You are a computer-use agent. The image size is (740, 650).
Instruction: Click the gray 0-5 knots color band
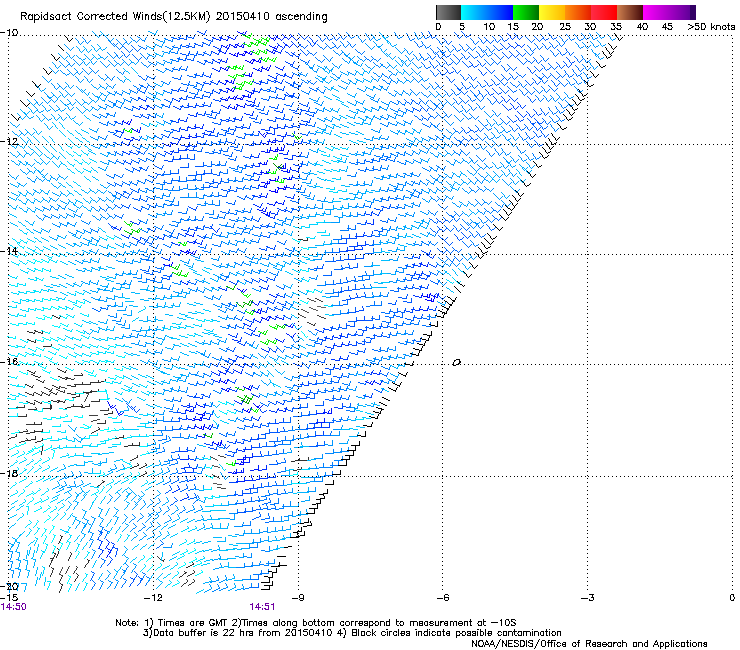[x=448, y=12]
